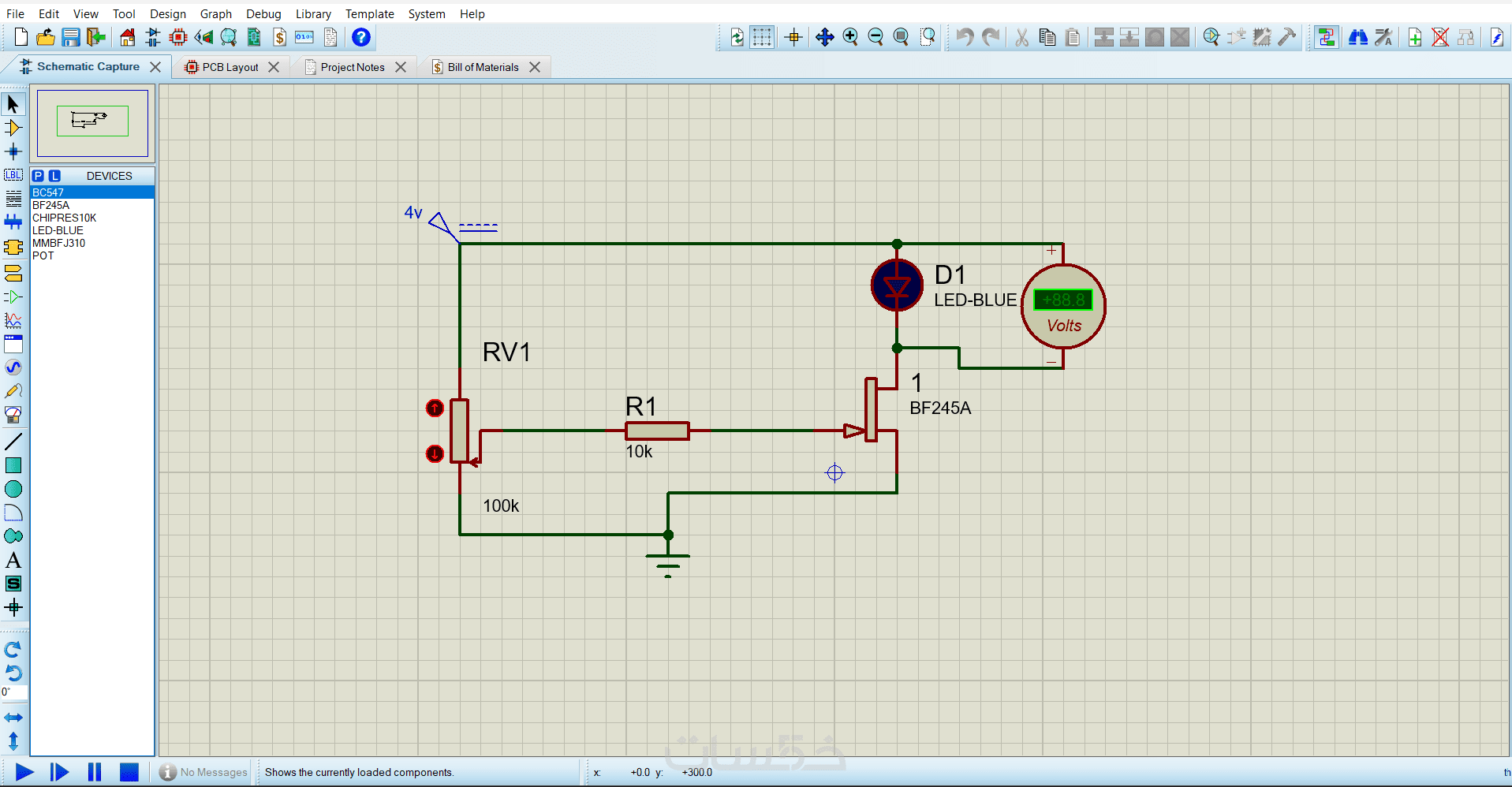The height and width of the screenshot is (787, 1512).
Task: Click the Pan/center view icon
Action: (x=825, y=37)
